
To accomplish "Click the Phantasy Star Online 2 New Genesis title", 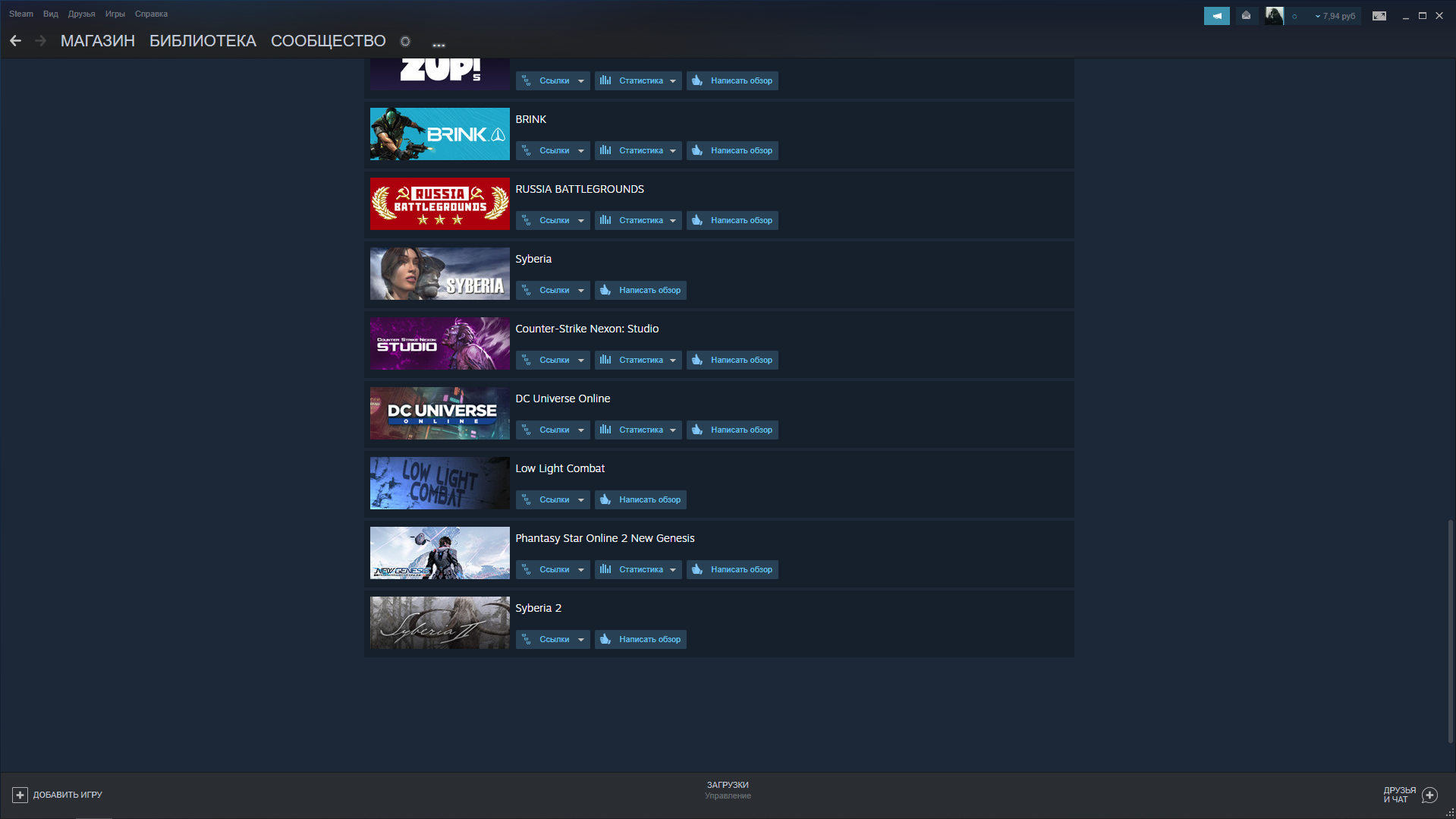I will (x=605, y=538).
